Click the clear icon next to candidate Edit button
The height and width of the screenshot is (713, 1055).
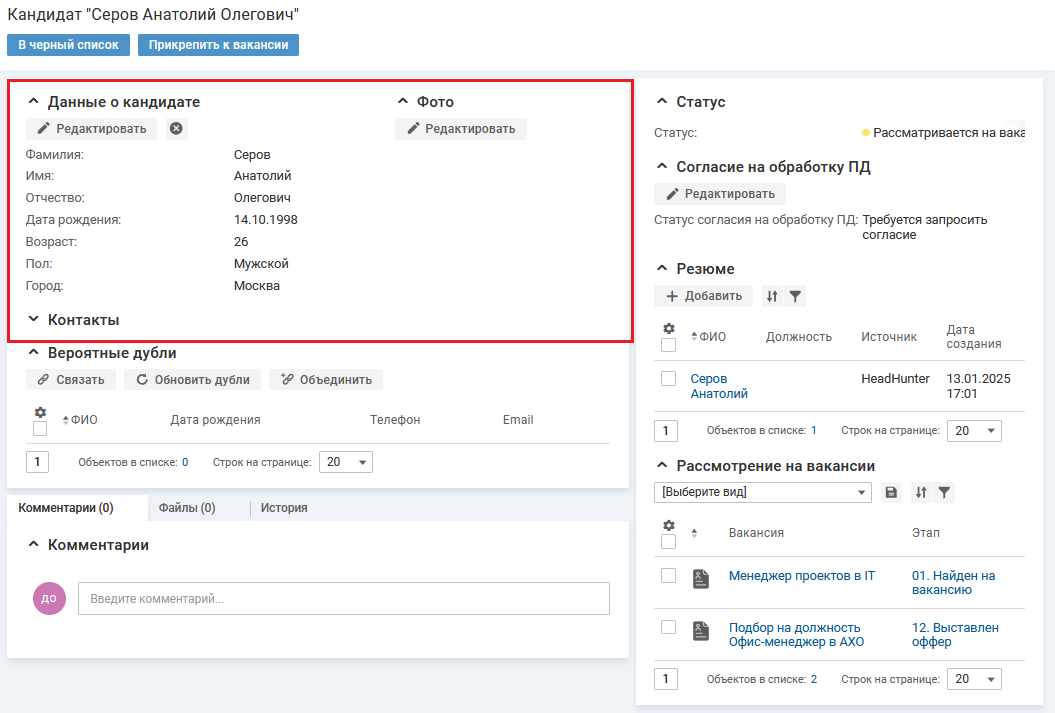tap(176, 129)
